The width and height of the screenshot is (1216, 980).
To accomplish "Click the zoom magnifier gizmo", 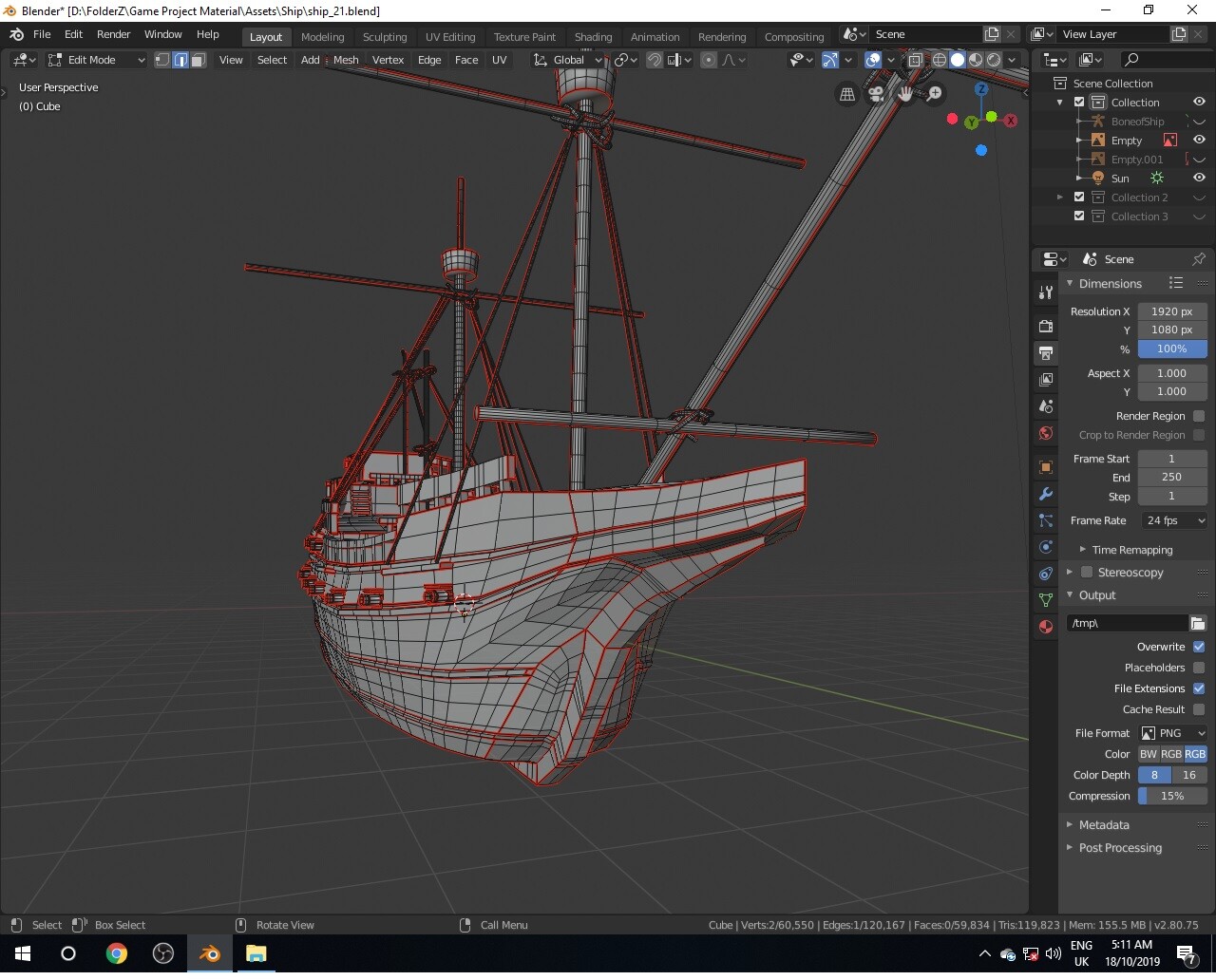I will pyautogui.click(x=935, y=93).
